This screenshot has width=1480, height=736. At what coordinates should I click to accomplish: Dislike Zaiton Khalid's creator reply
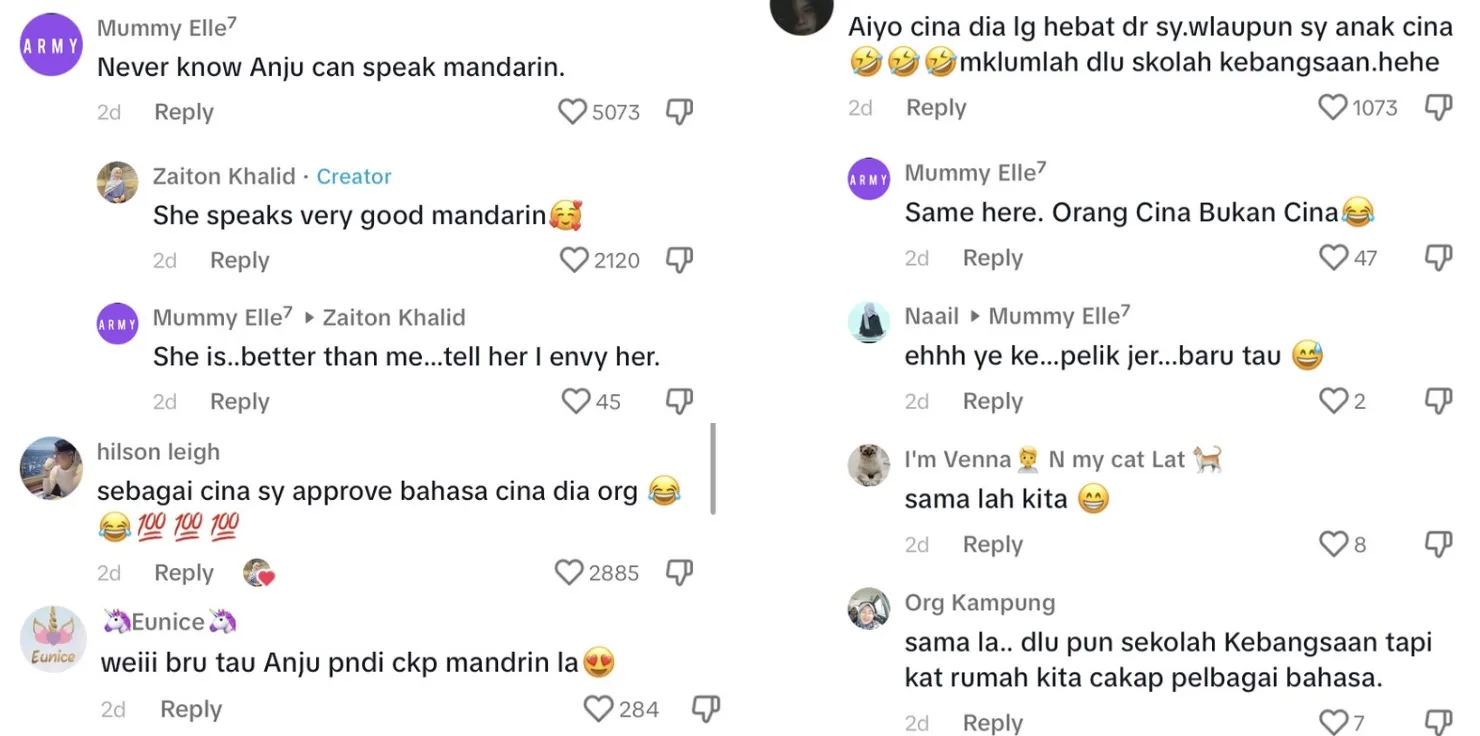click(680, 260)
